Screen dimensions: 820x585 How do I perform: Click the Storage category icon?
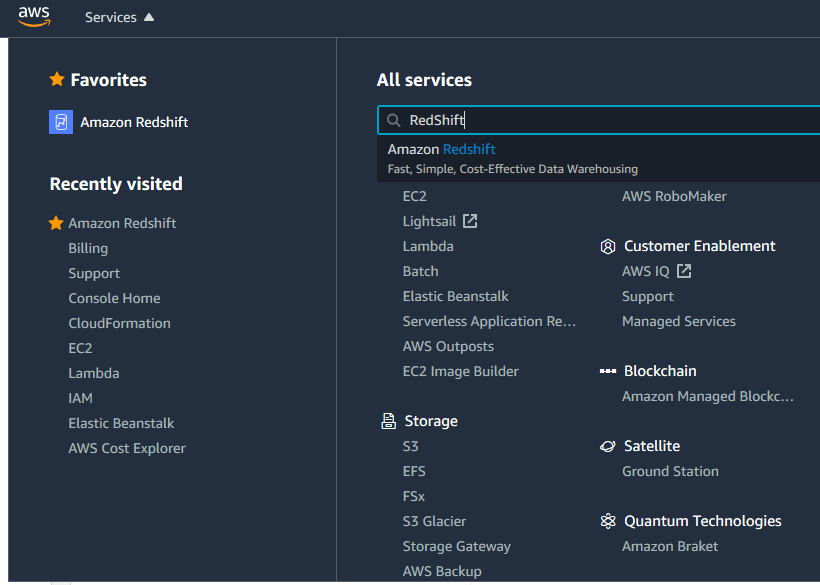click(389, 421)
